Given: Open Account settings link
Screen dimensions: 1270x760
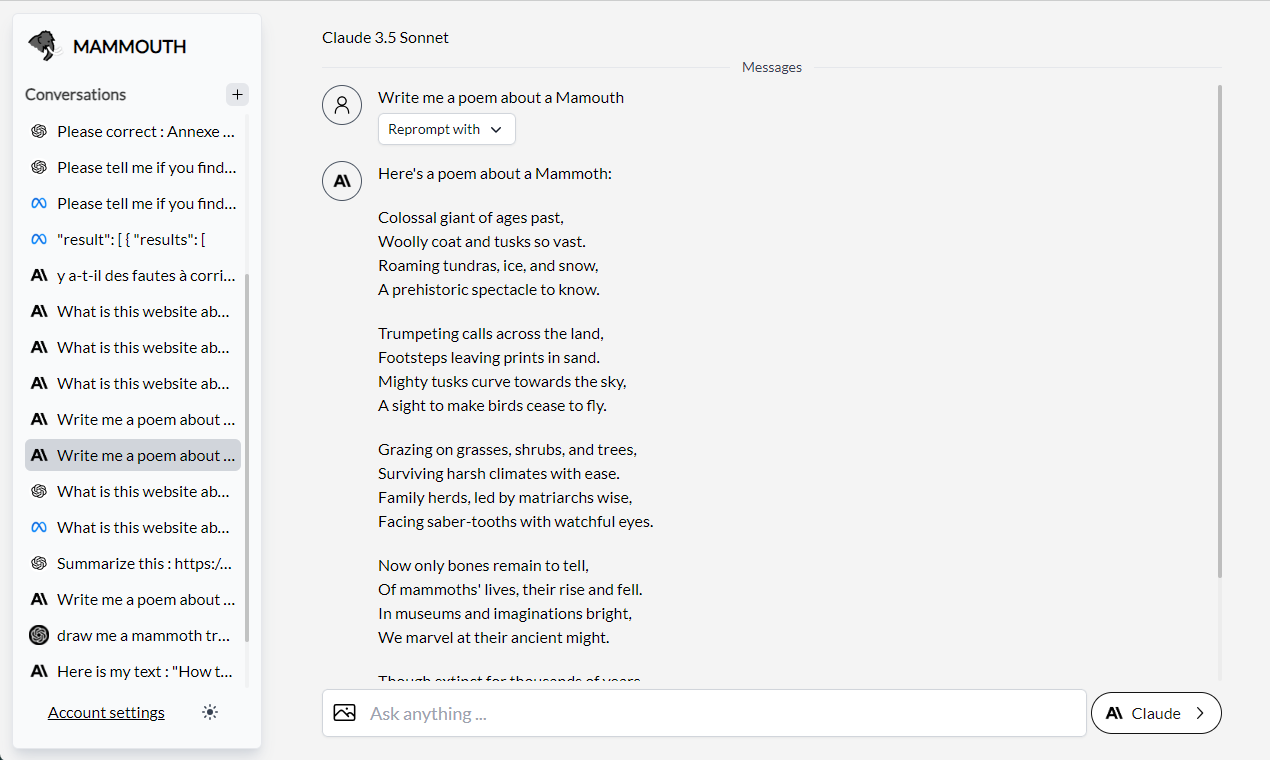Looking at the screenshot, I should [x=106, y=712].
